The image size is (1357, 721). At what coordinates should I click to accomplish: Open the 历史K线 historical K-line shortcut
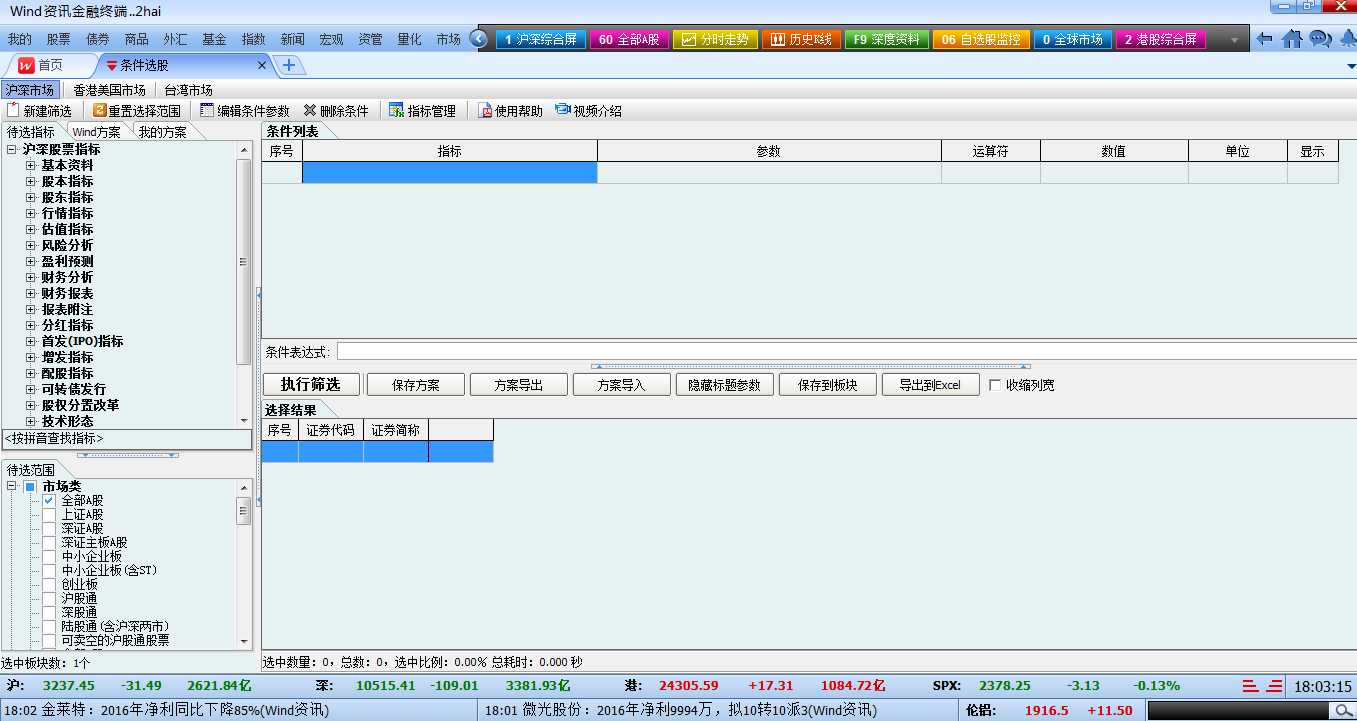point(802,40)
